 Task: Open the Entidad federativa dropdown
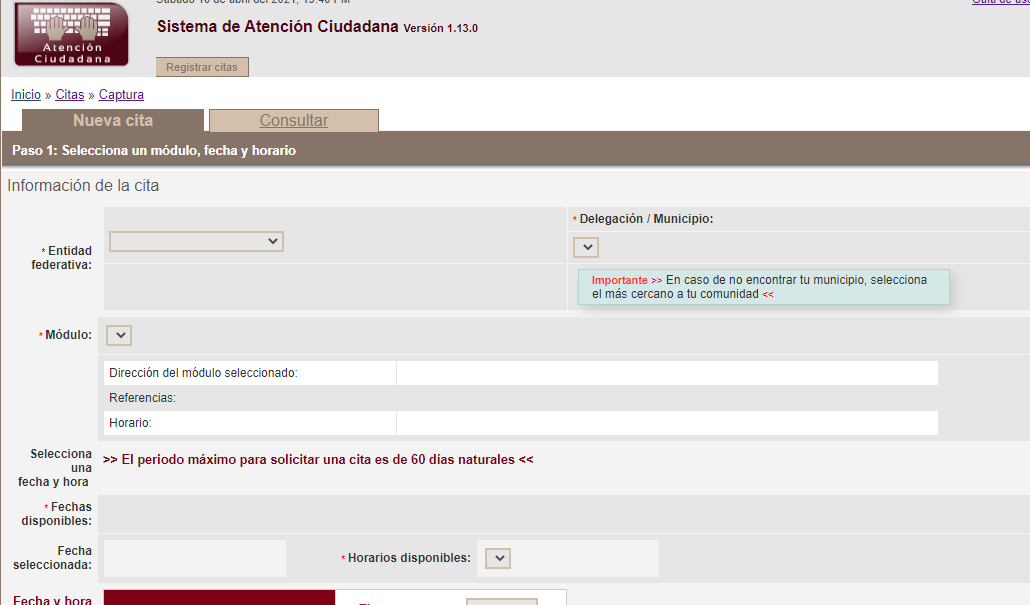(196, 241)
